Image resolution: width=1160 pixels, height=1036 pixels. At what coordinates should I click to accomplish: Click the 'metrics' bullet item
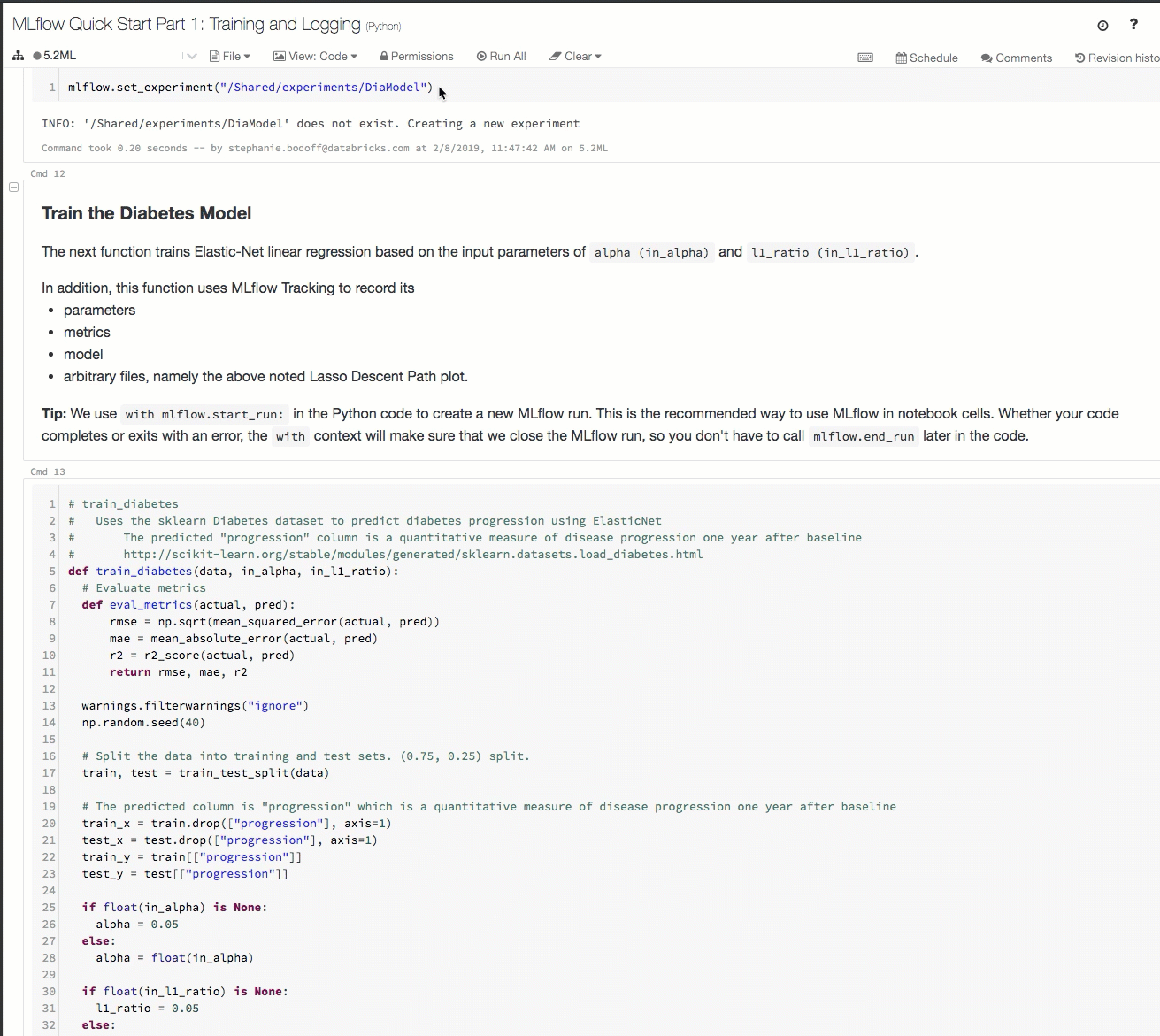click(x=87, y=333)
